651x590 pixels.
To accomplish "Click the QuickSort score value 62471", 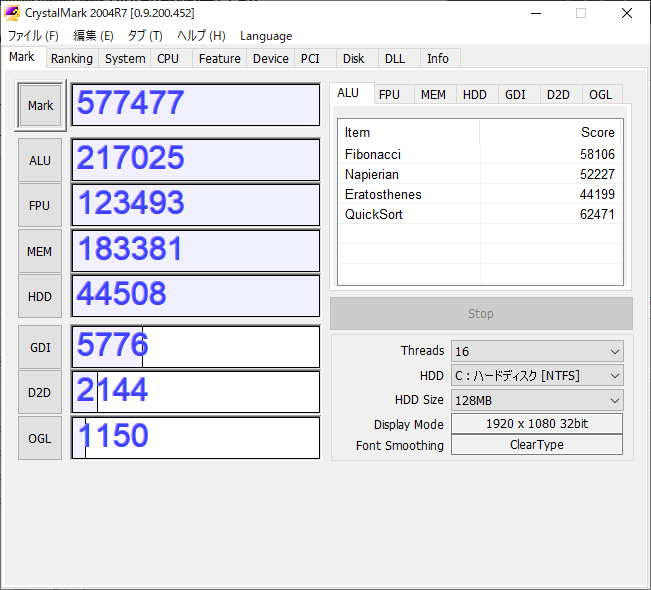I will (x=597, y=214).
